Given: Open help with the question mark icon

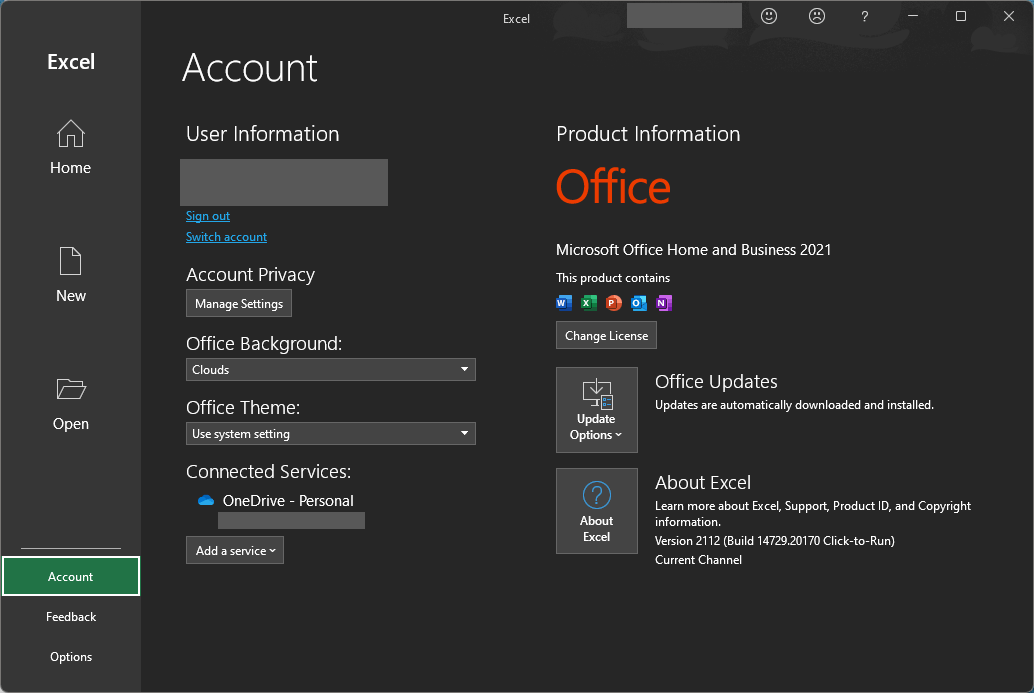Looking at the screenshot, I should point(865,16).
